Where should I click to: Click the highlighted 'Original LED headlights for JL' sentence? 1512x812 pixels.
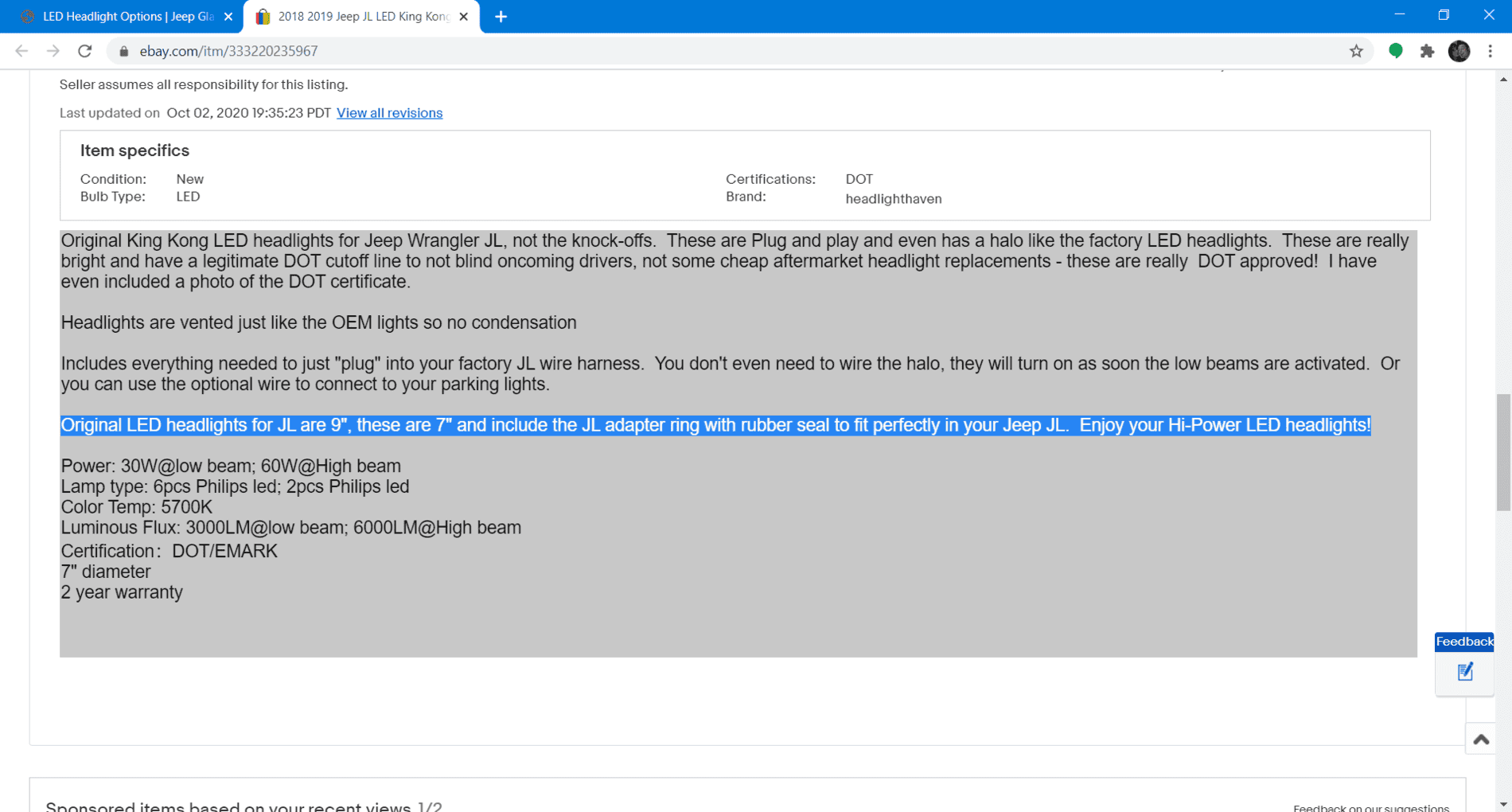click(715, 425)
